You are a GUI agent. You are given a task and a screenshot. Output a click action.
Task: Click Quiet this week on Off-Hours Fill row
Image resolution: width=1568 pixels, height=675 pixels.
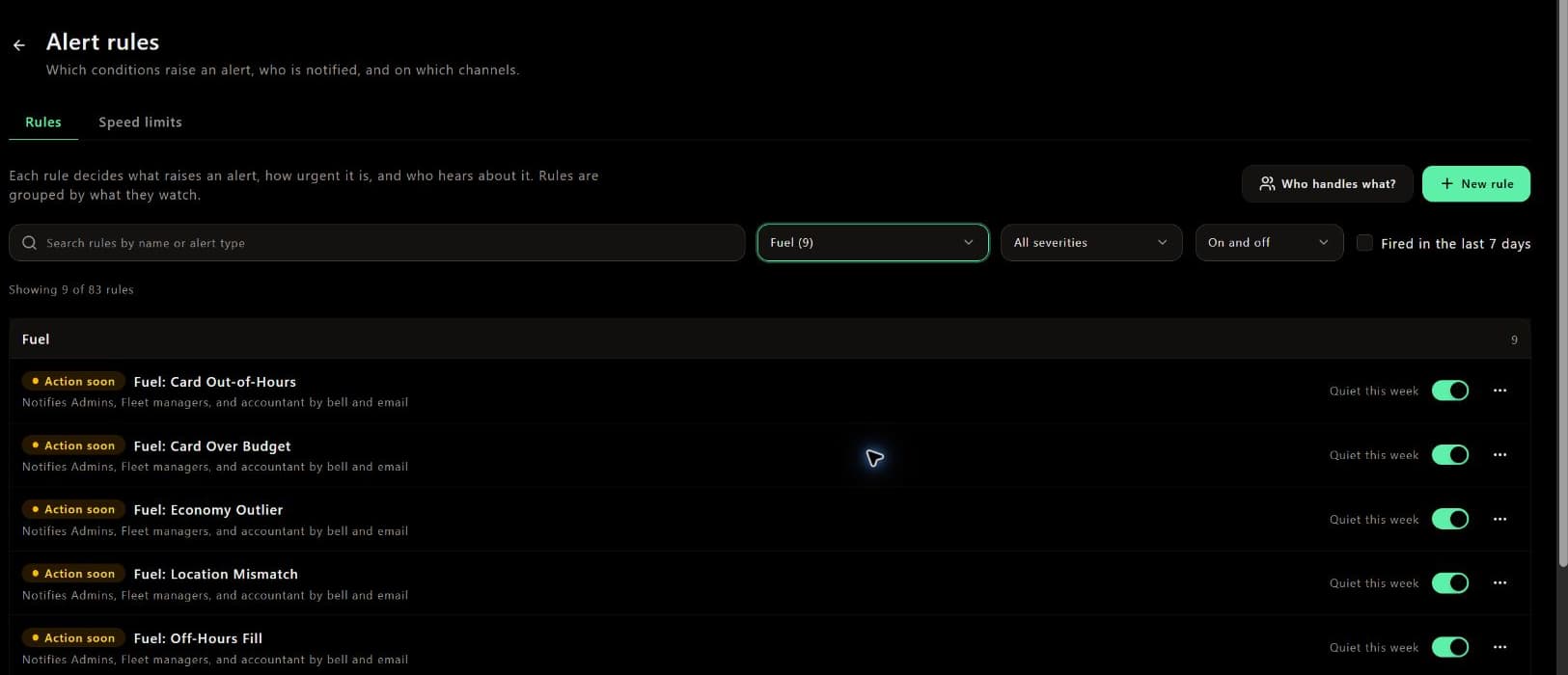pyautogui.click(x=1374, y=648)
